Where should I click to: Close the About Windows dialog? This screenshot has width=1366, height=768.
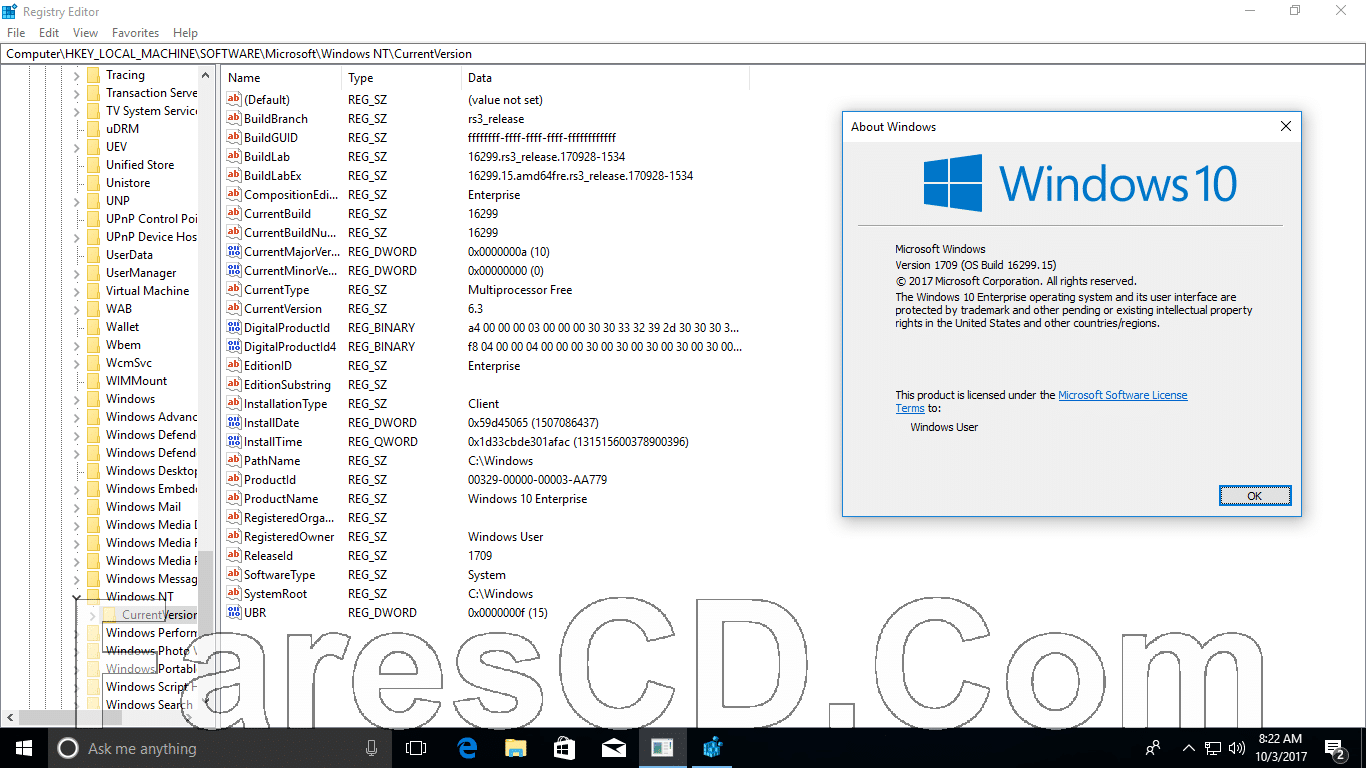(1286, 126)
